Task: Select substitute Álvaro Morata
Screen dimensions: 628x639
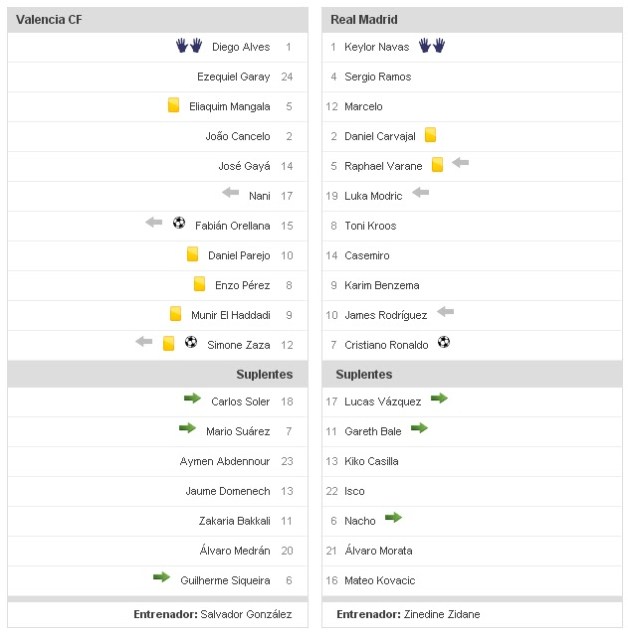Action: click(378, 551)
